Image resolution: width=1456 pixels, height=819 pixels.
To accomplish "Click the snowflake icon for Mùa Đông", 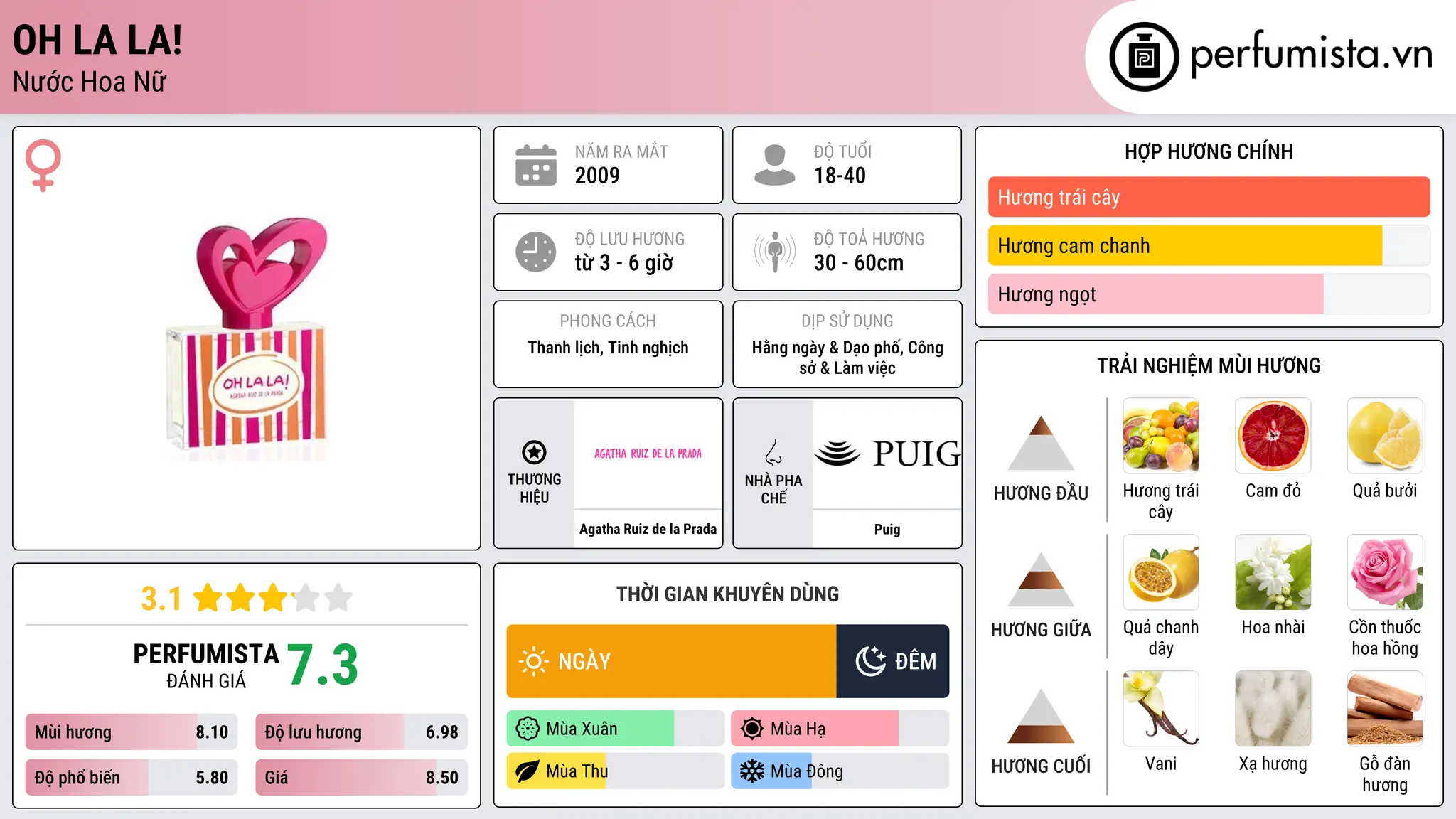I will (752, 771).
